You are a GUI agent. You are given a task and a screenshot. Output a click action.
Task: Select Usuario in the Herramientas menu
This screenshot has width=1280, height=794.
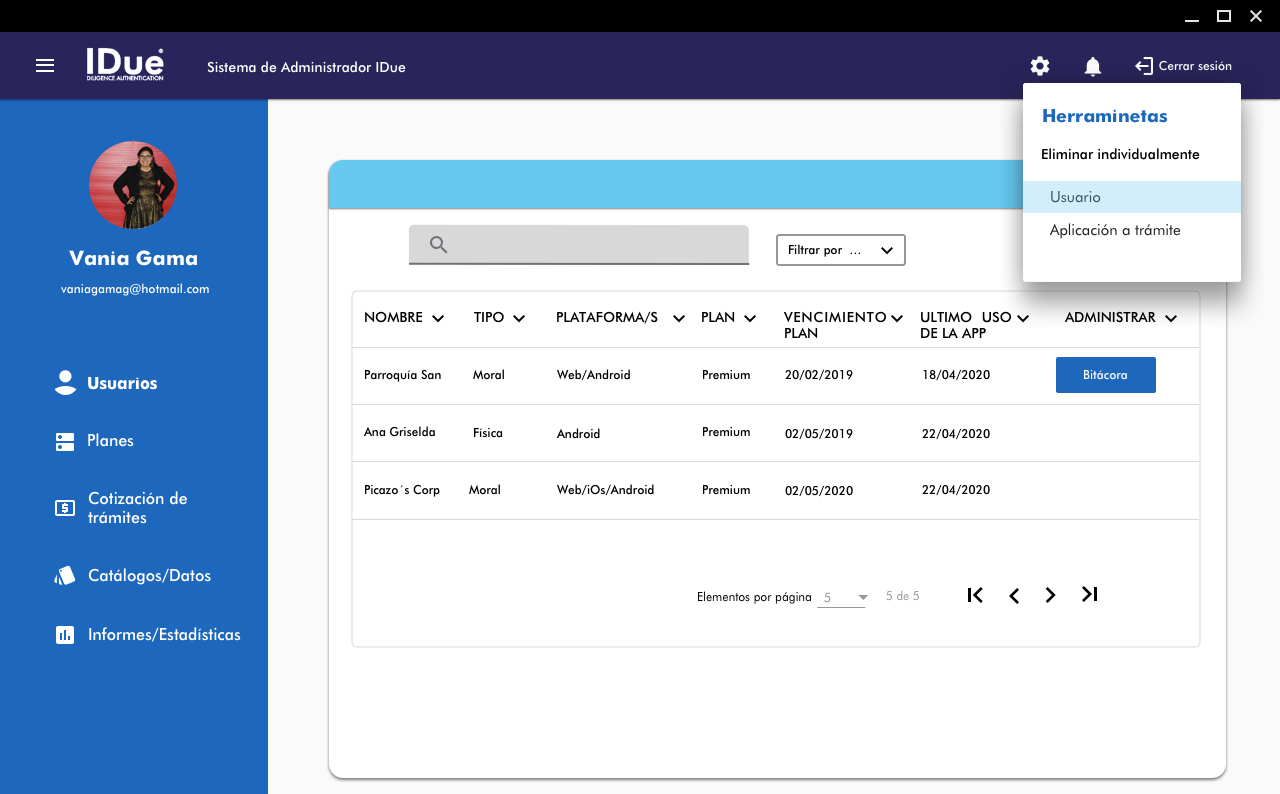tap(1075, 198)
